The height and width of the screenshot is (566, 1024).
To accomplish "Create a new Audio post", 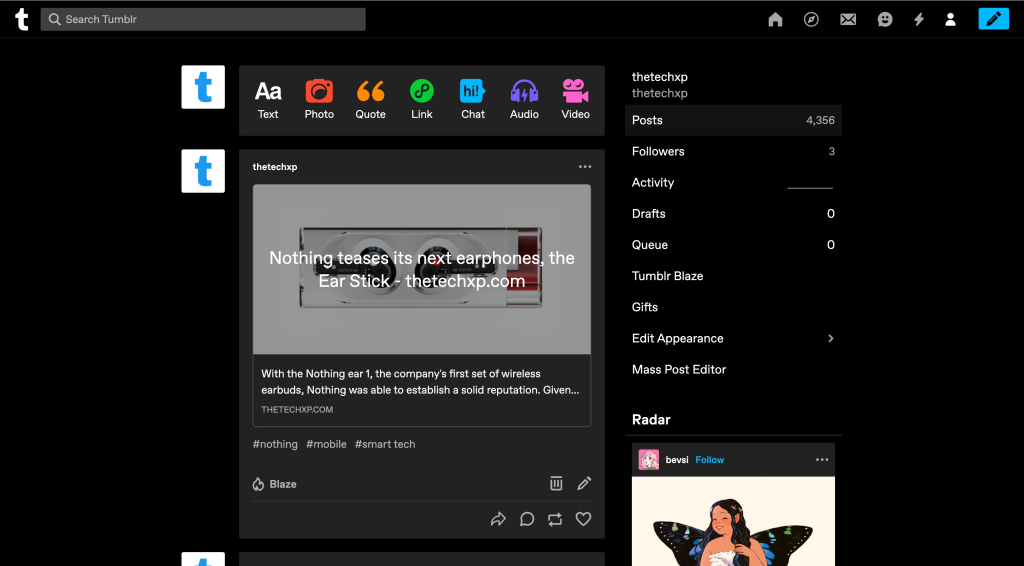I will (524, 100).
